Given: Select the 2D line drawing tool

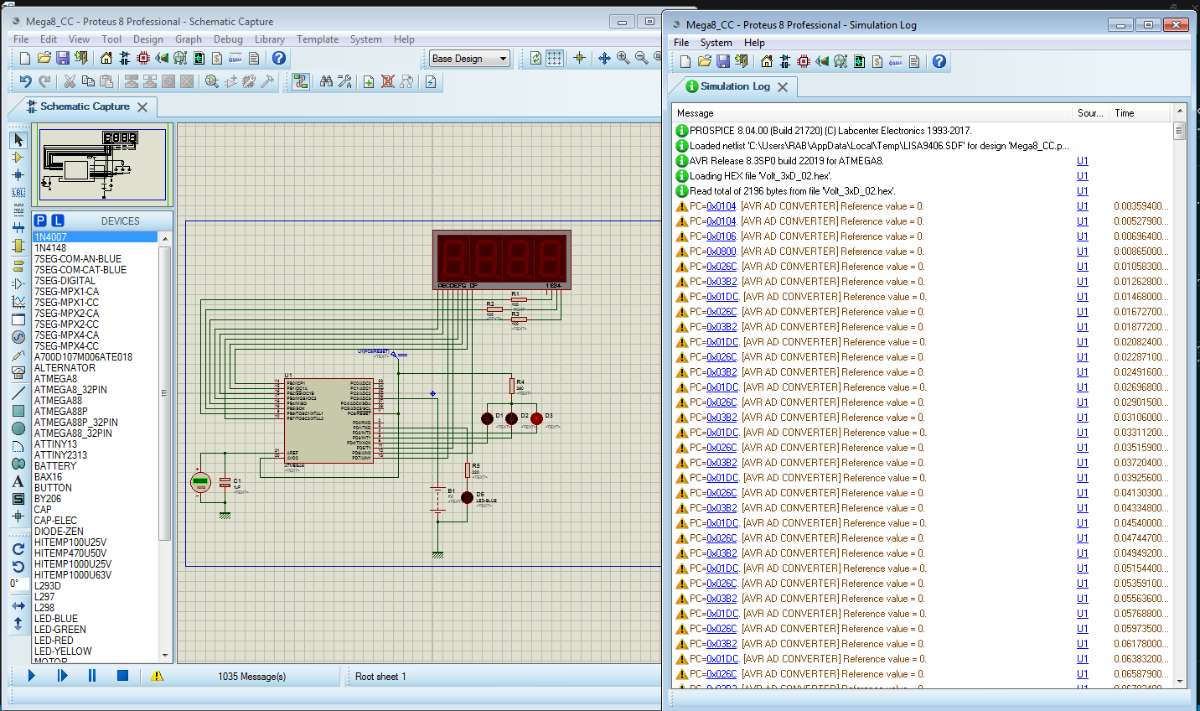Looking at the screenshot, I should [18, 393].
